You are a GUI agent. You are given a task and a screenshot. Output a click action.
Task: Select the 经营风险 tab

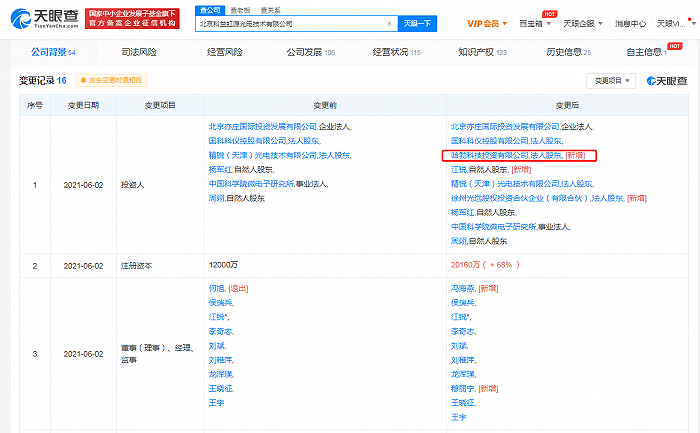pyautogui.click(x=225, y=52)
